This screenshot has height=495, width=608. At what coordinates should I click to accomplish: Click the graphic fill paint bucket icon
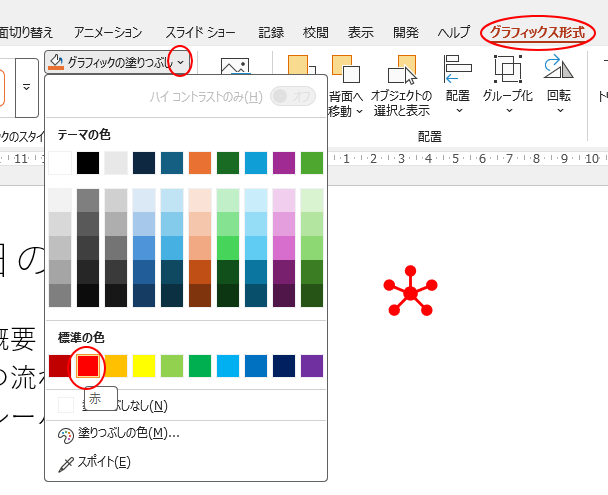click(56, 62)
